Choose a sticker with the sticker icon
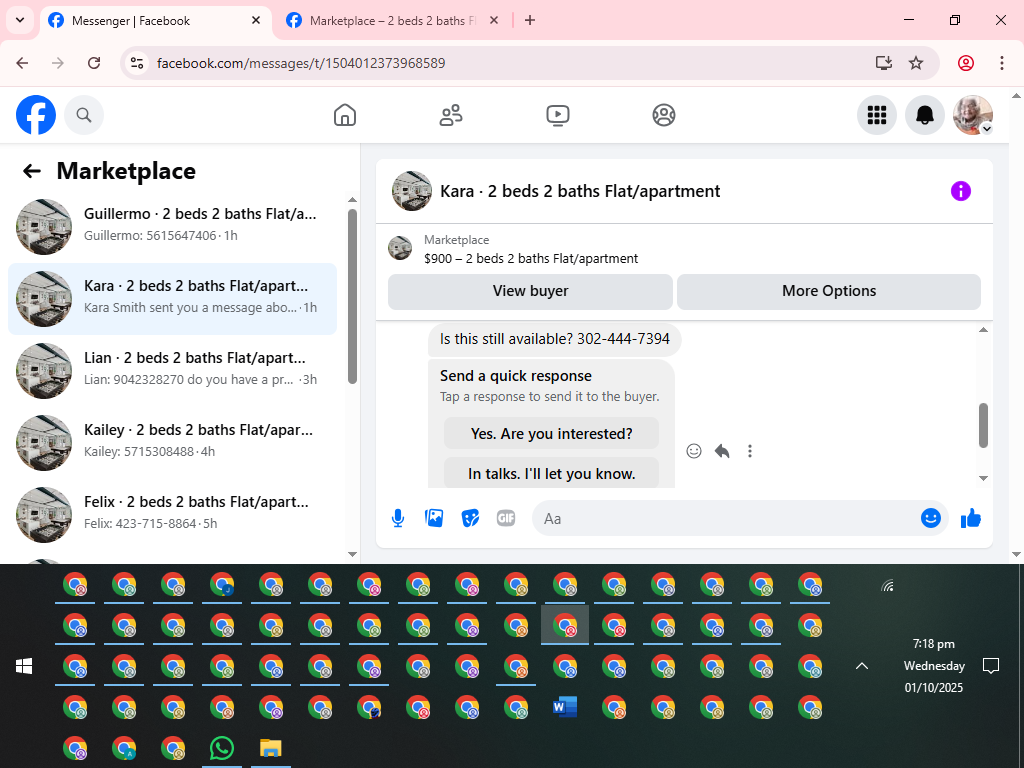The height and width of the screenshot is (768, 1024). (470, 519)
